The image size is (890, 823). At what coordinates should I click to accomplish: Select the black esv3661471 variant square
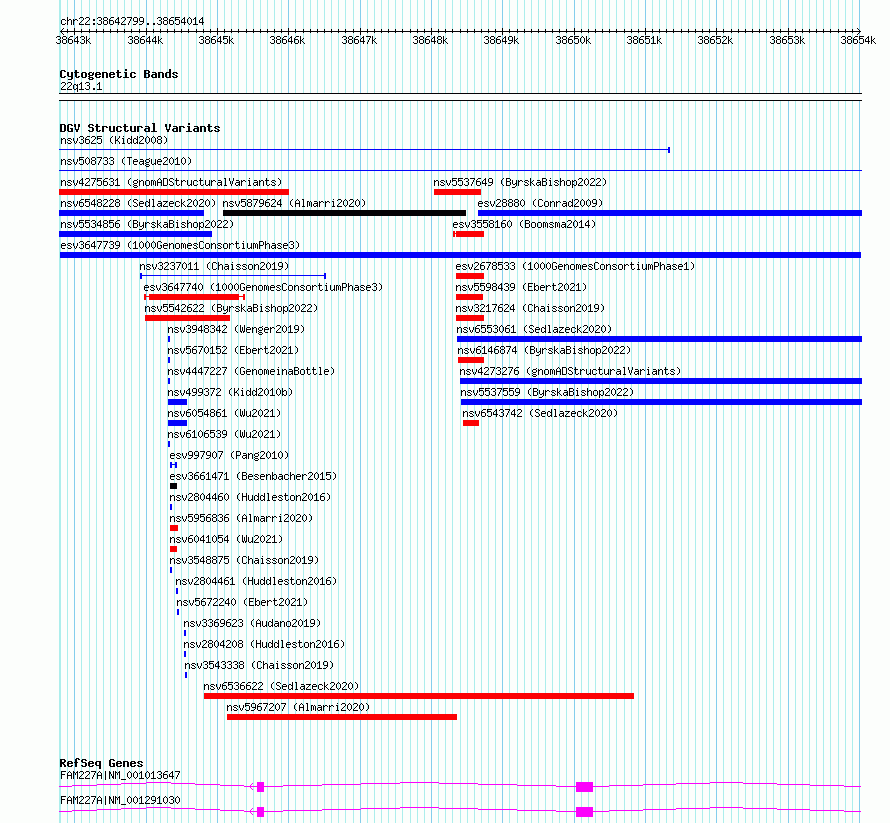(x=174, y=486)
